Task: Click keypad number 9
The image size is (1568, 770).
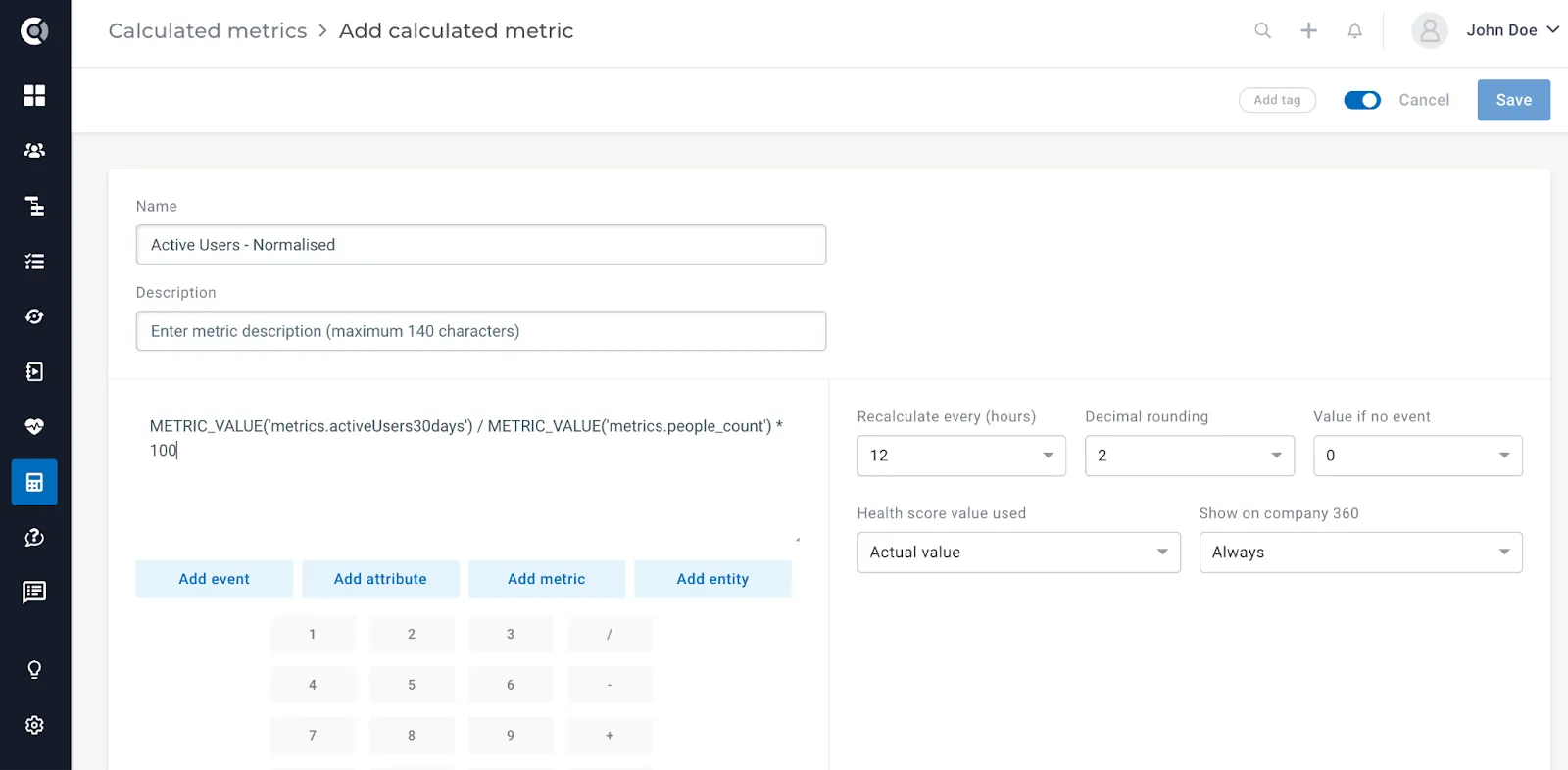Action: tap(511, 735)
